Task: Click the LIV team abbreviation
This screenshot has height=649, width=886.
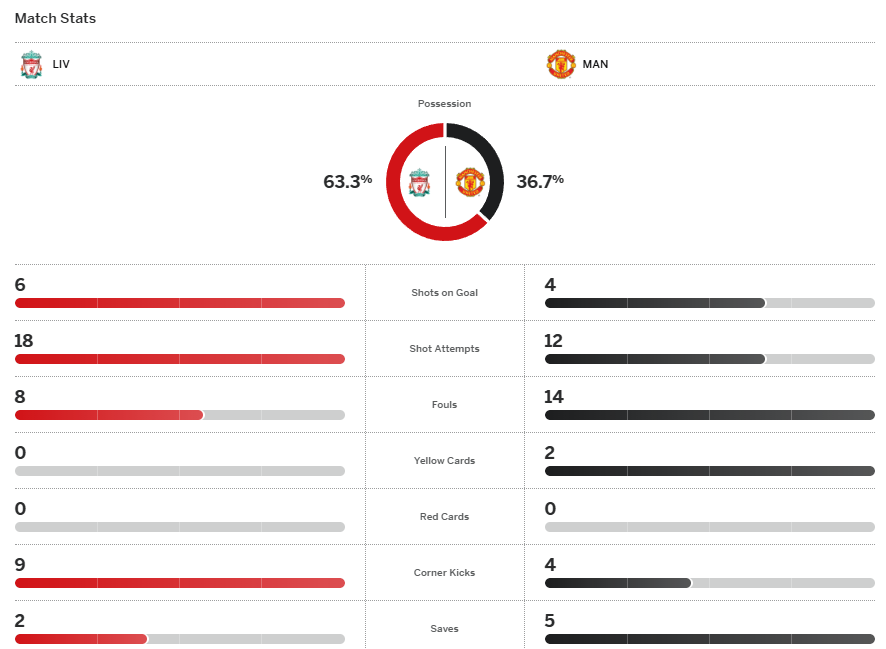Action: click(61, 65)
